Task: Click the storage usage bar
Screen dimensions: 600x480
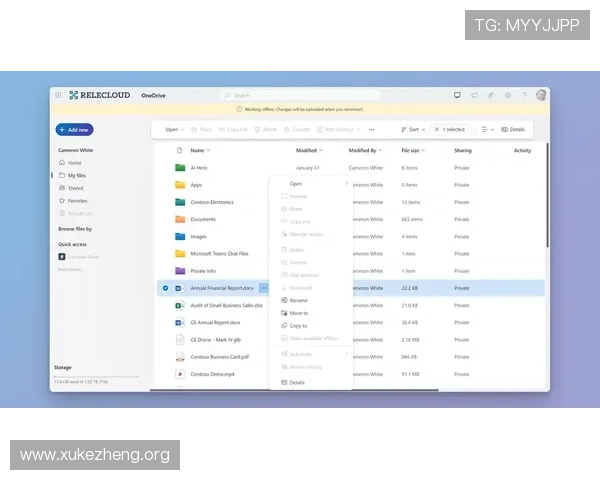Action: [x=96, y=377]
